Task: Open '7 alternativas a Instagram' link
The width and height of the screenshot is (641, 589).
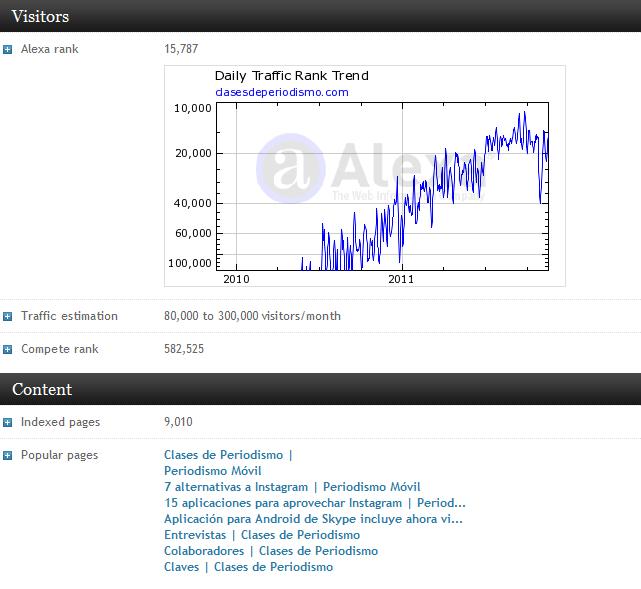Action: [292, 487]
